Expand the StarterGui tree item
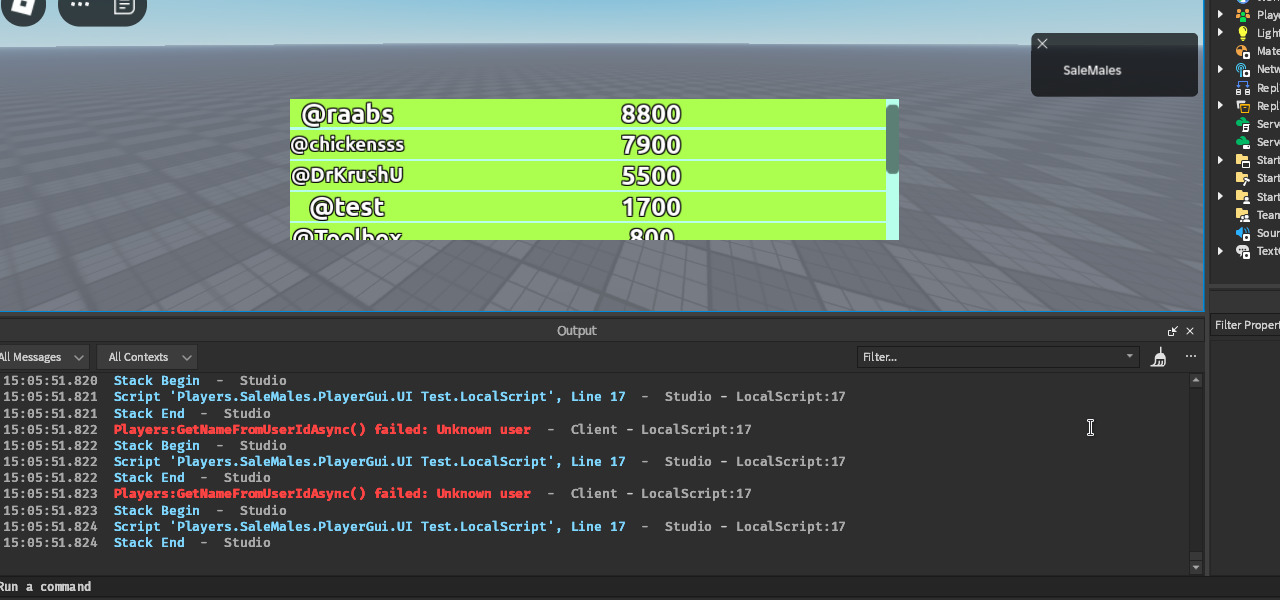Screen dimensions: 1280x600 (1220, 160)
